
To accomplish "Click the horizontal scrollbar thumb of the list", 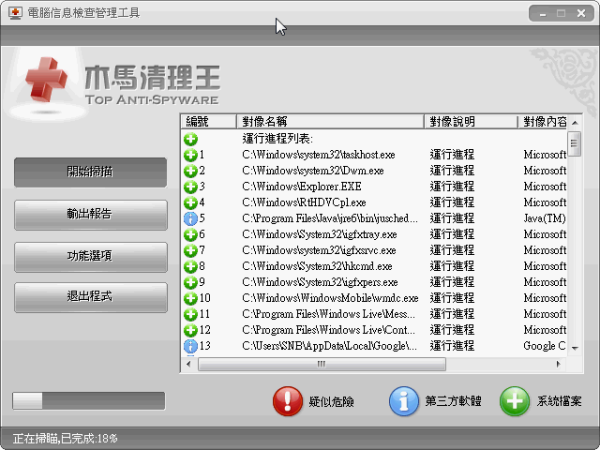I will [322, 364].
